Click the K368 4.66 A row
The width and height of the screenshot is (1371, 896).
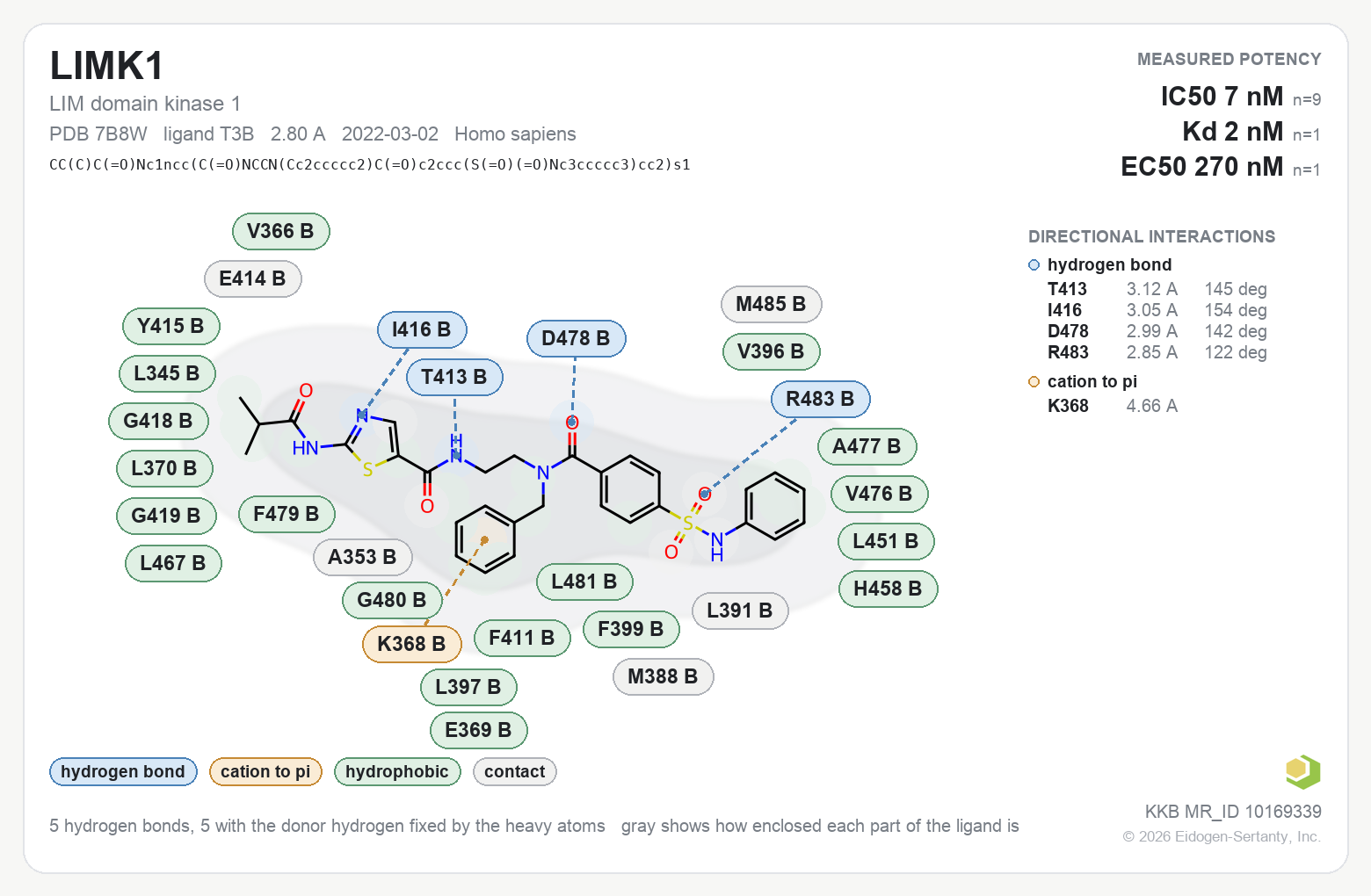tap(1113, 407)
